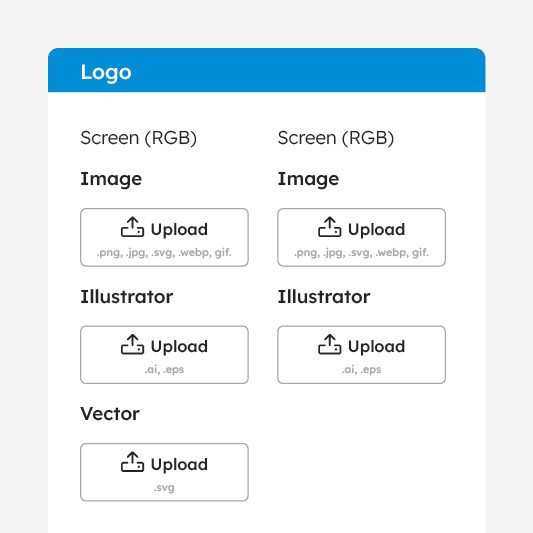The image size is (533, 533).
Task: Click the Upload text in the left column's Illustrator box
Action: [x=179, y=347]
